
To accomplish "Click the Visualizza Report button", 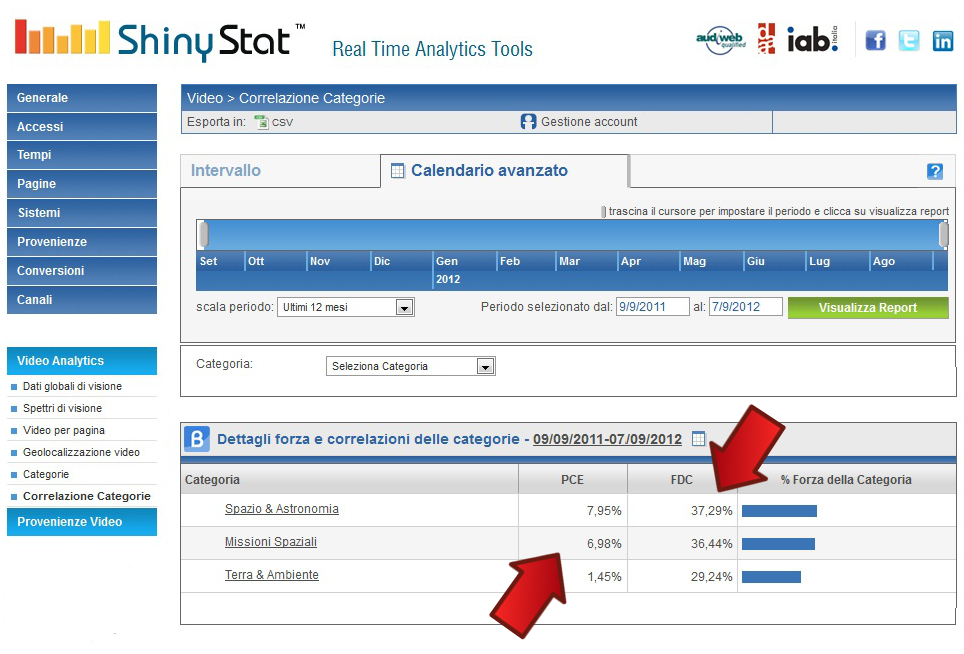I will click(x=868, y=307).
